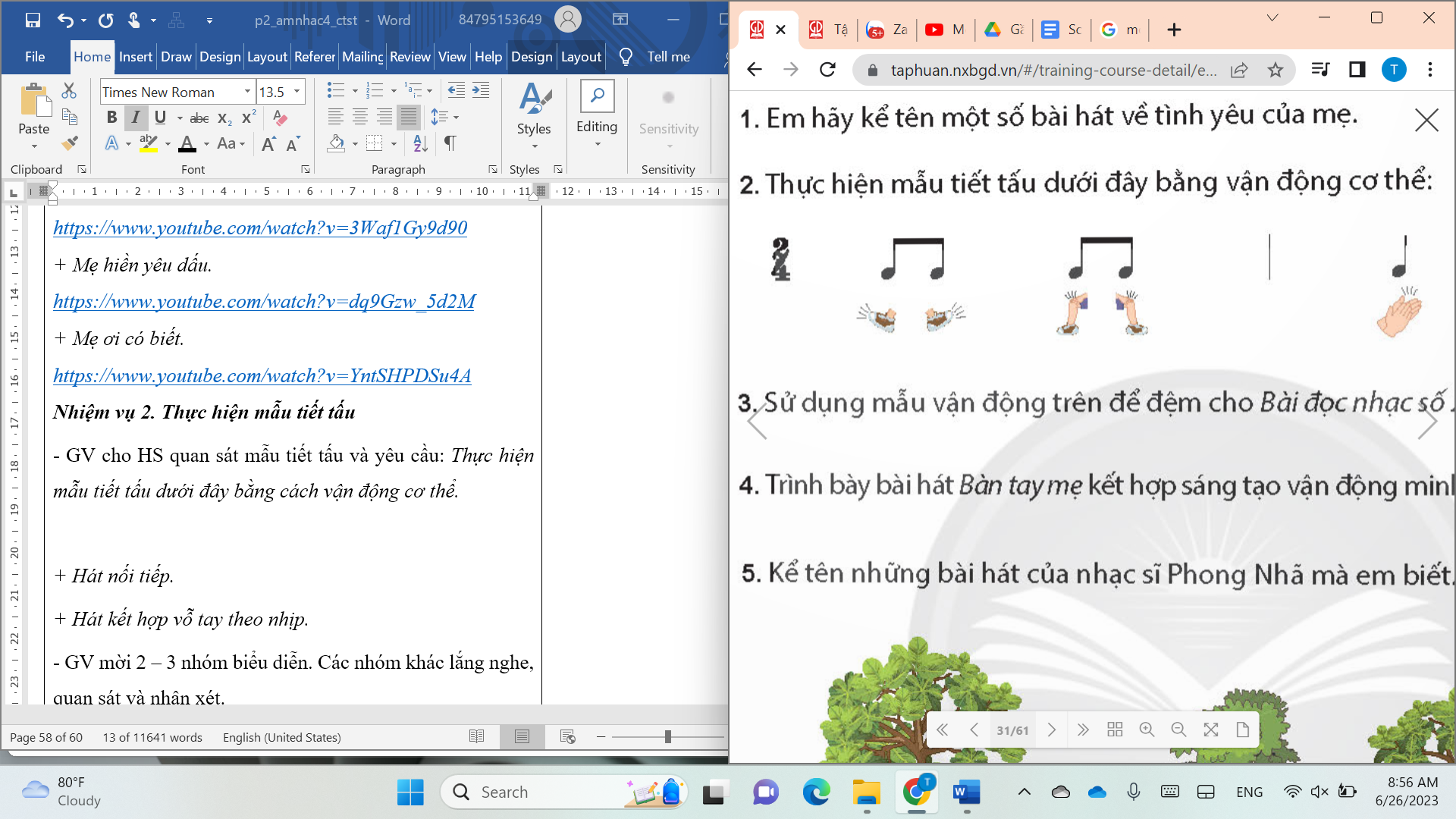Switch to the Insert ribbon tab
1456x819 pixels.
(136, 57)
